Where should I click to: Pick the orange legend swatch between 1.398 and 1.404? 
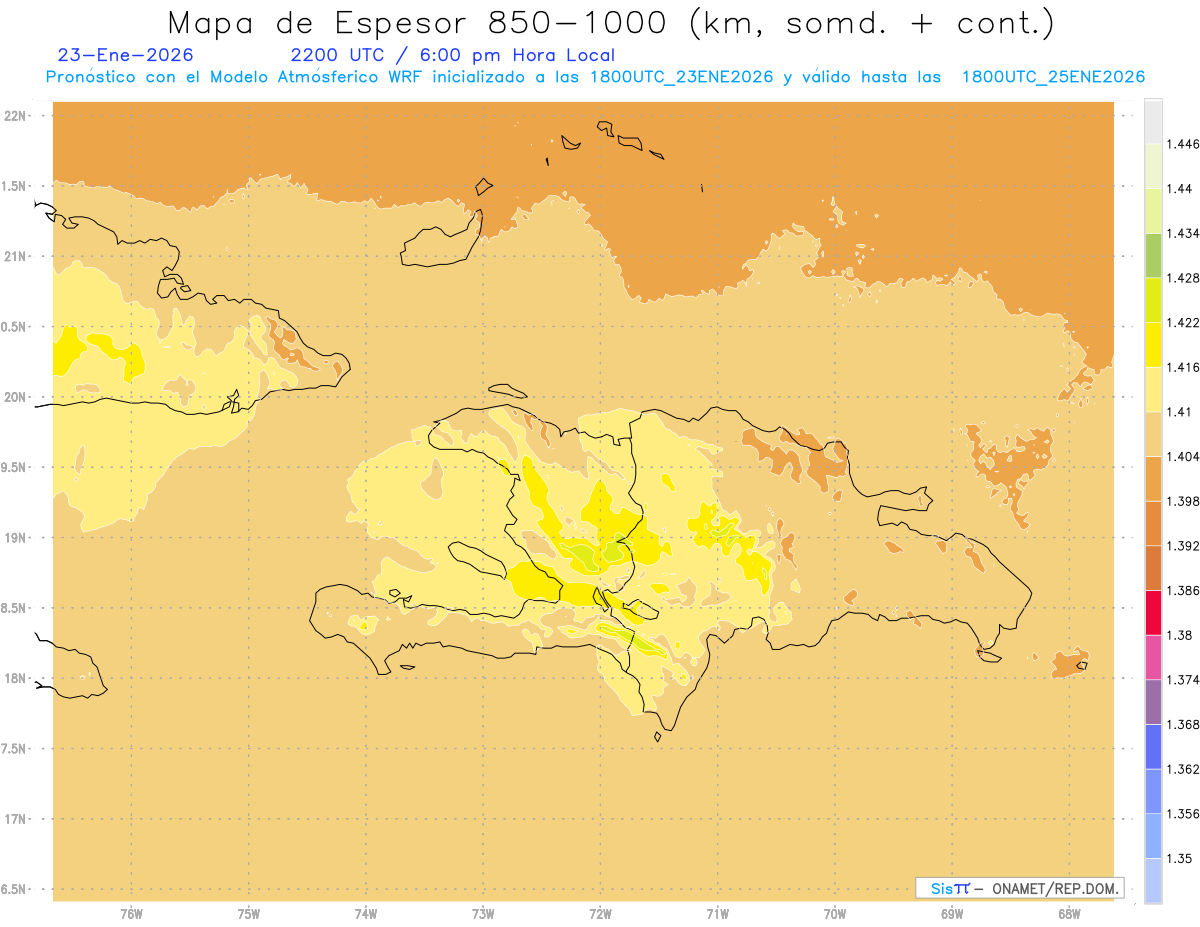point(1153,478)
